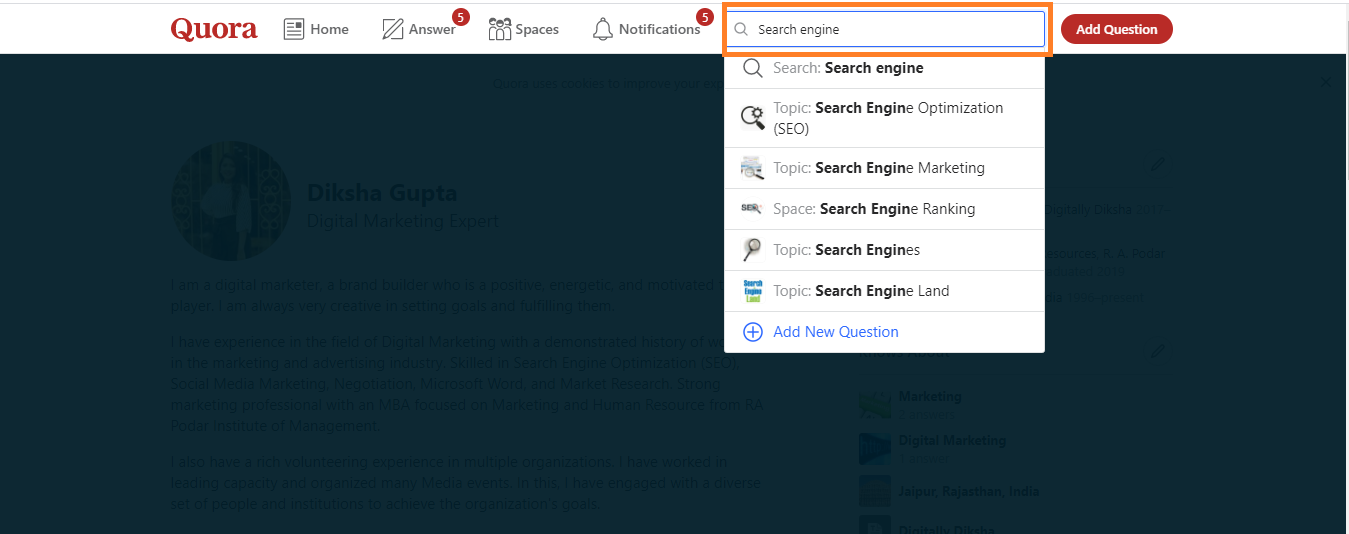Choose Topic: Search Engines suggestion
1349x534 pixels.
884,250
